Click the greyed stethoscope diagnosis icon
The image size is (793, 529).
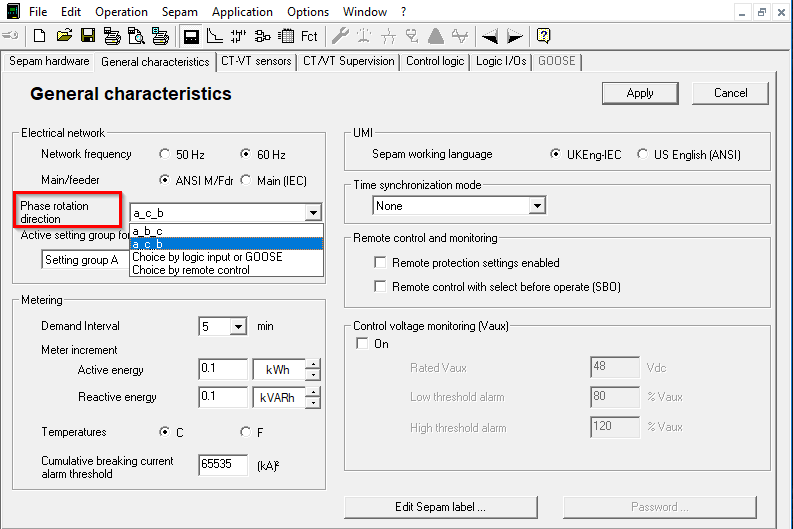tap(412, 36)
